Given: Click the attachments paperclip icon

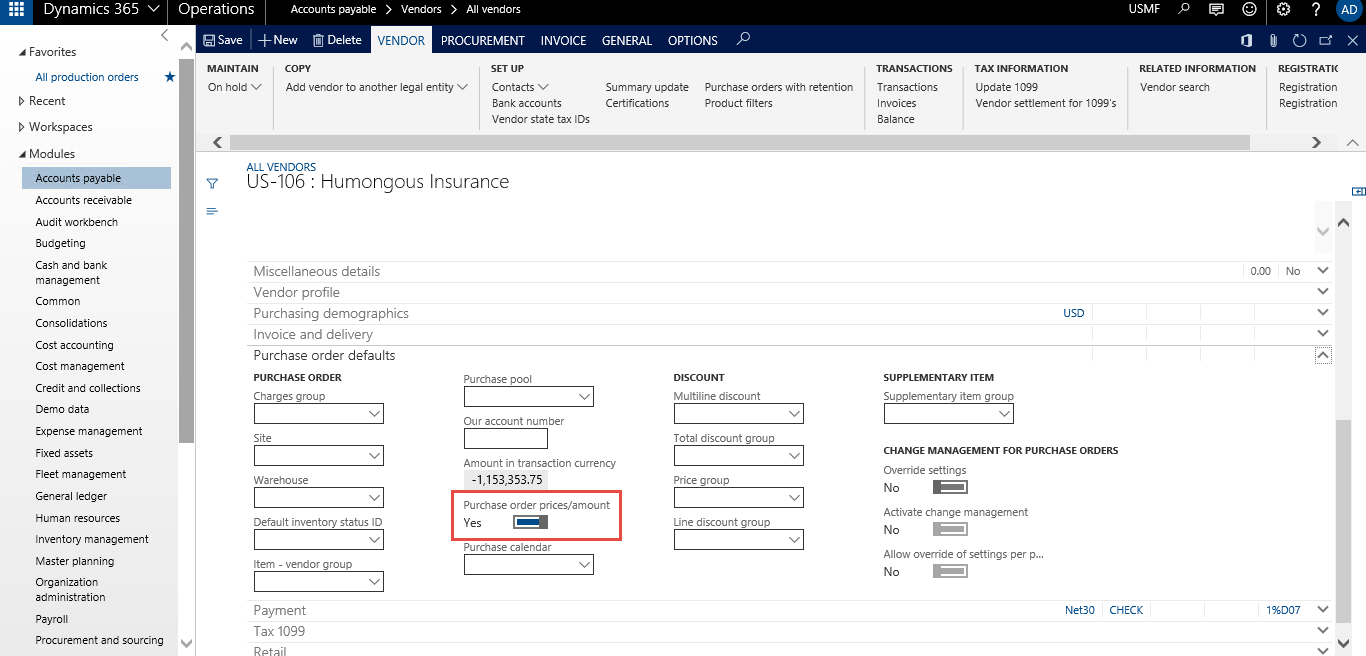Looking at the screenshot, I should pyautogui.click(x=1272, y=40).
